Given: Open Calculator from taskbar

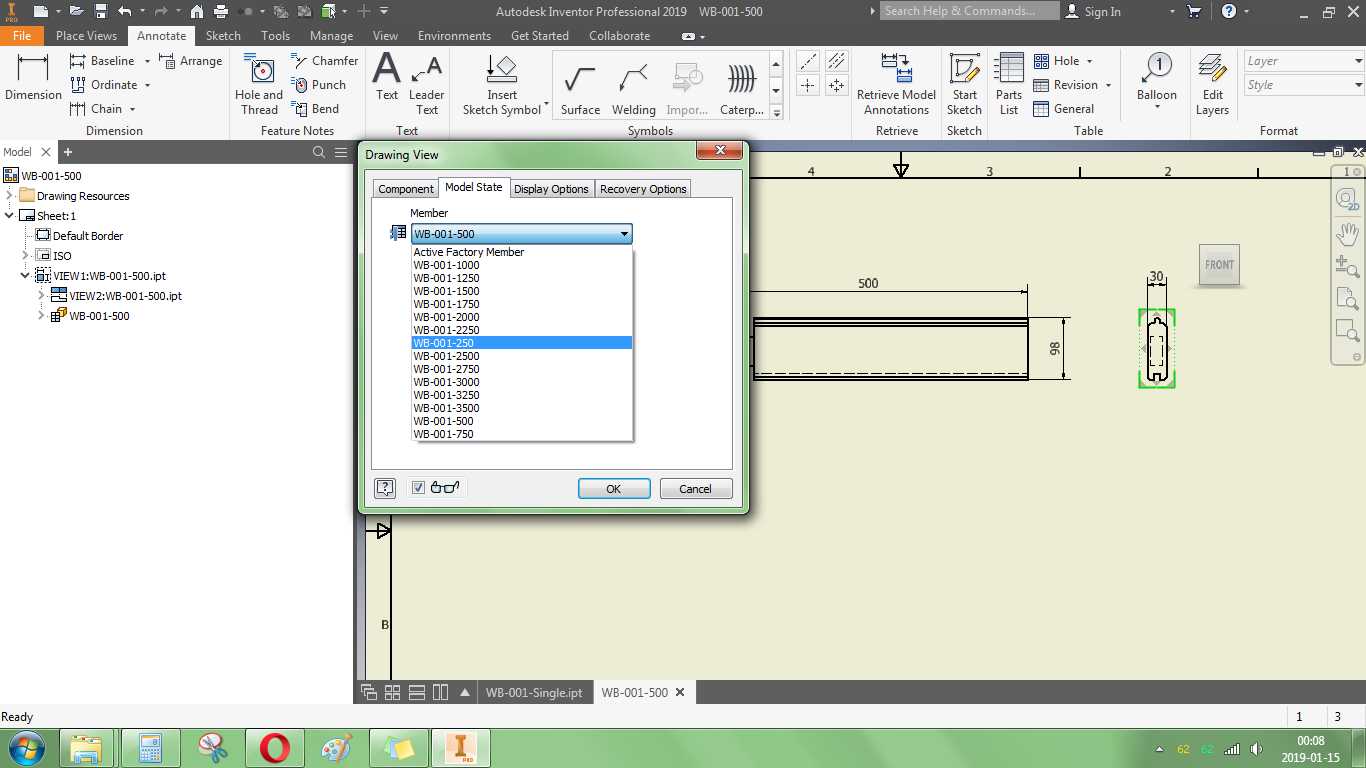Looking at the screenshot, I should [x=151, y=748].
